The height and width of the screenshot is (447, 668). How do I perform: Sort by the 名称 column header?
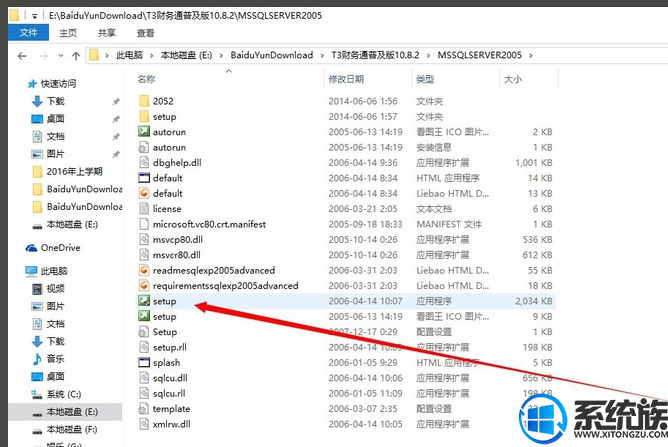pyautogui.click(x=146, y=79)
